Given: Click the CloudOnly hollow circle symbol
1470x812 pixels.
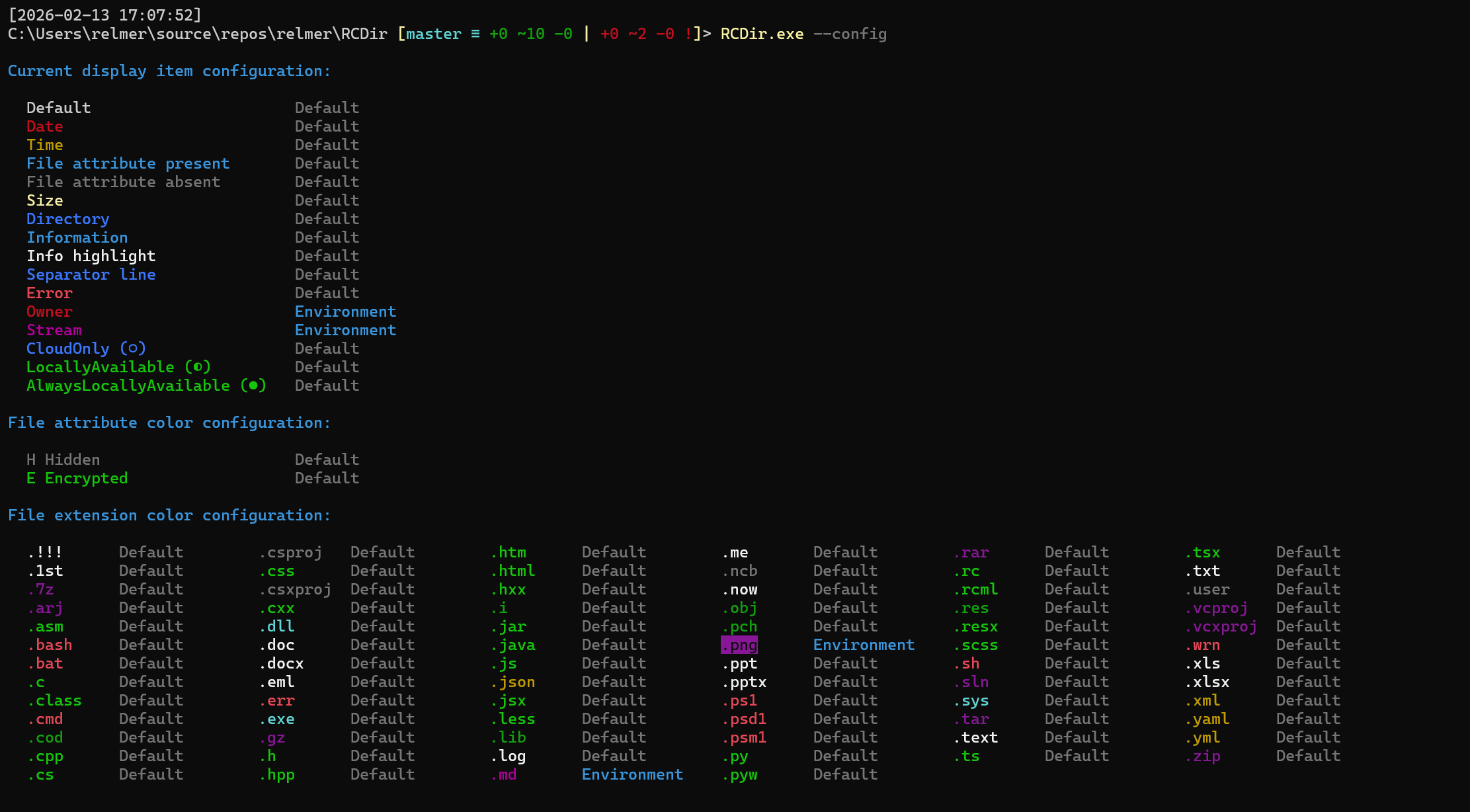Looking at the screenshot, I should [x=133, y=348].
